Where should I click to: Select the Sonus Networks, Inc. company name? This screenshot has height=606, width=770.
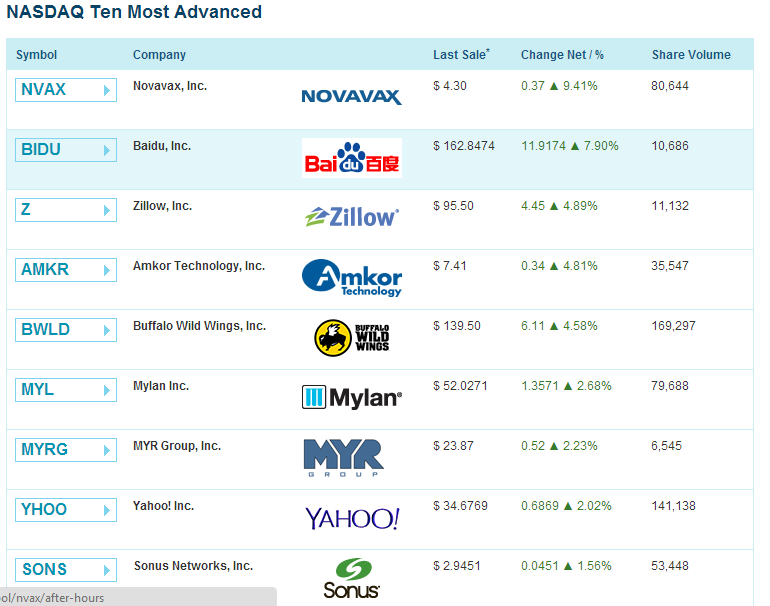coord(193,566)
